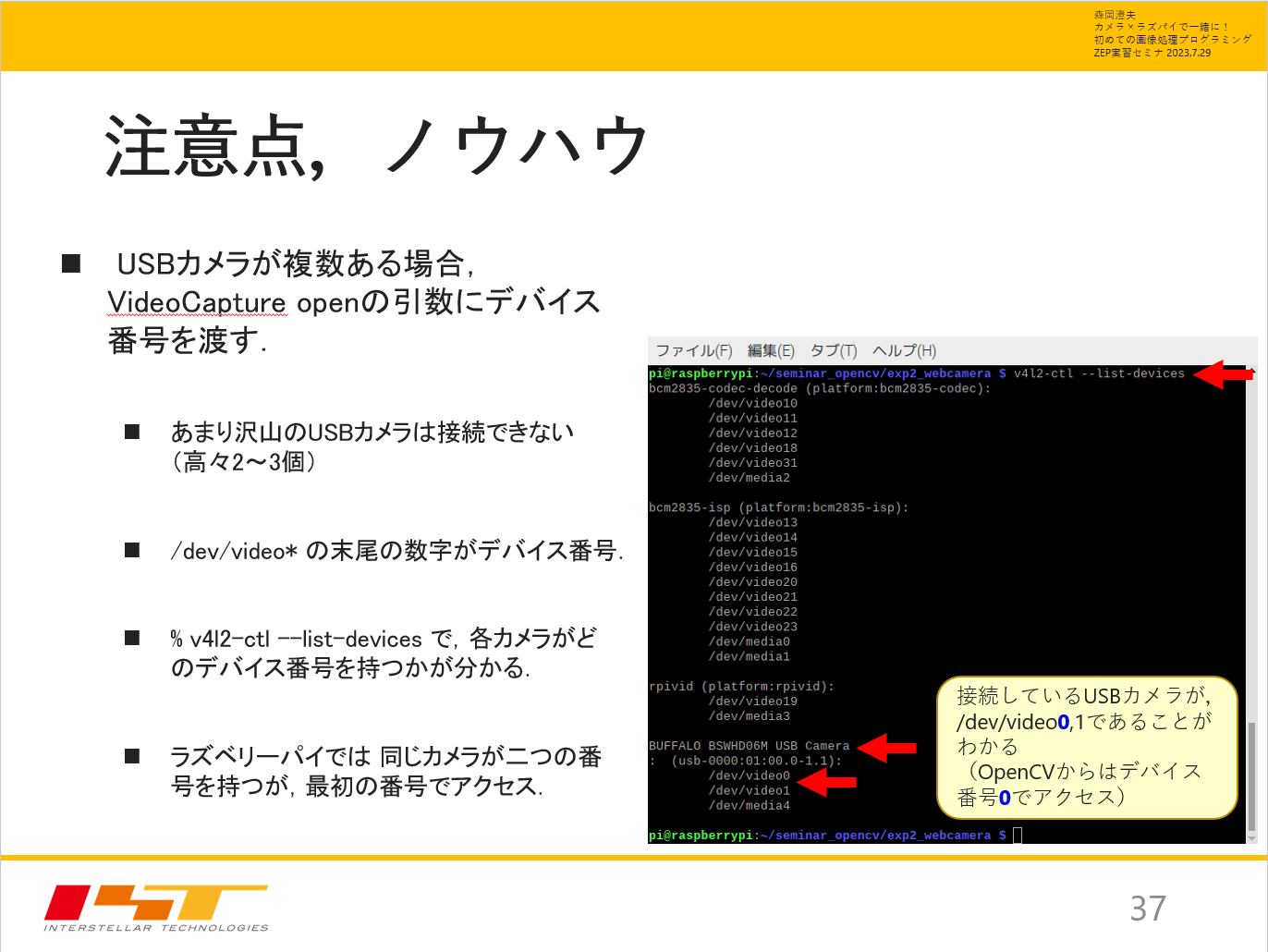Click the red arrow pointing at /dev/video0

(826, 782)
